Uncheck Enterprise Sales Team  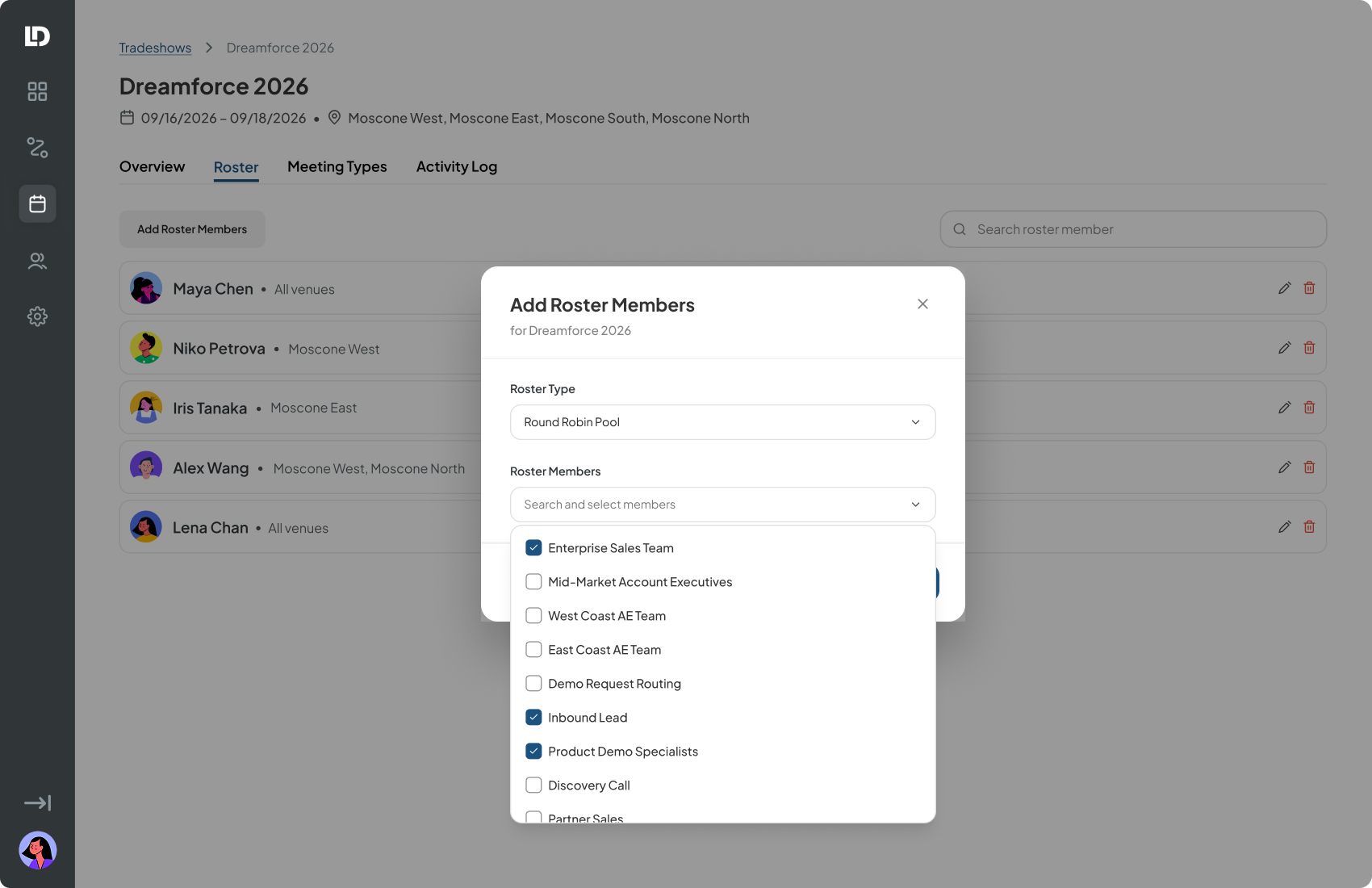pos(533,547)
